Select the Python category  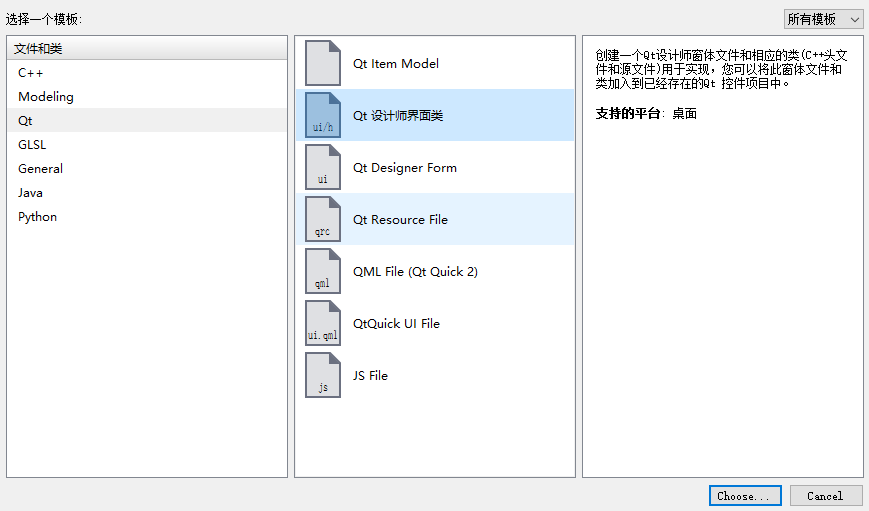tap(147, 217)
